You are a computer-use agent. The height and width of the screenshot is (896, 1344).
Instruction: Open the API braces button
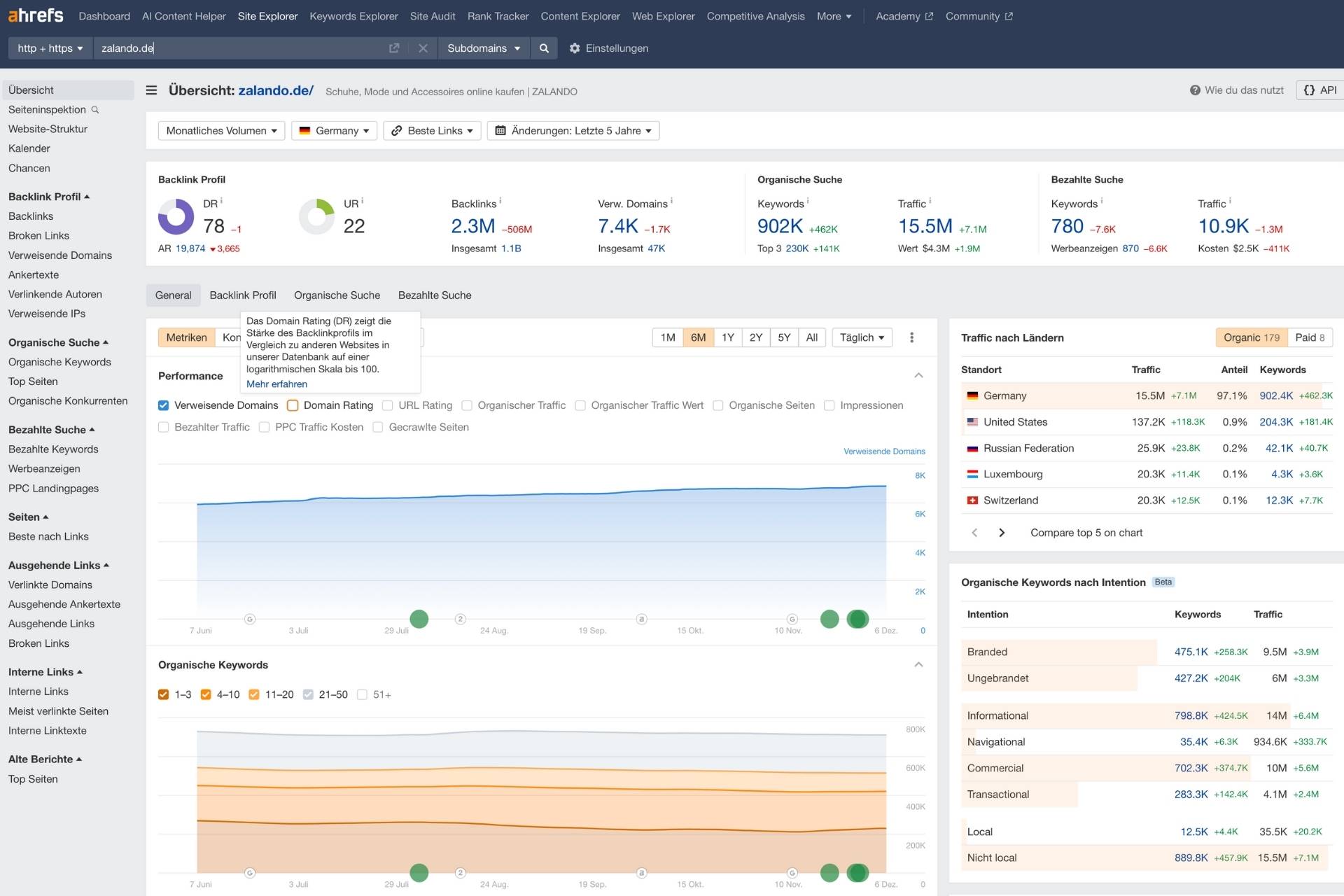coord(1319,90)
